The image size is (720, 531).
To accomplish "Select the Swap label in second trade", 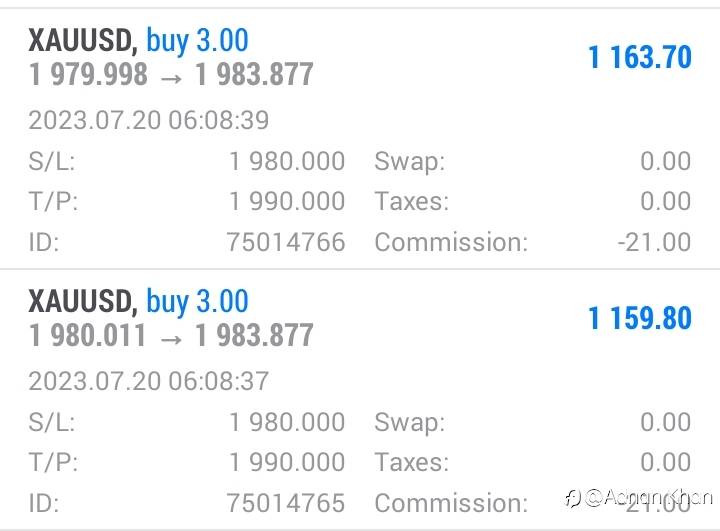I will coord(410,422).
